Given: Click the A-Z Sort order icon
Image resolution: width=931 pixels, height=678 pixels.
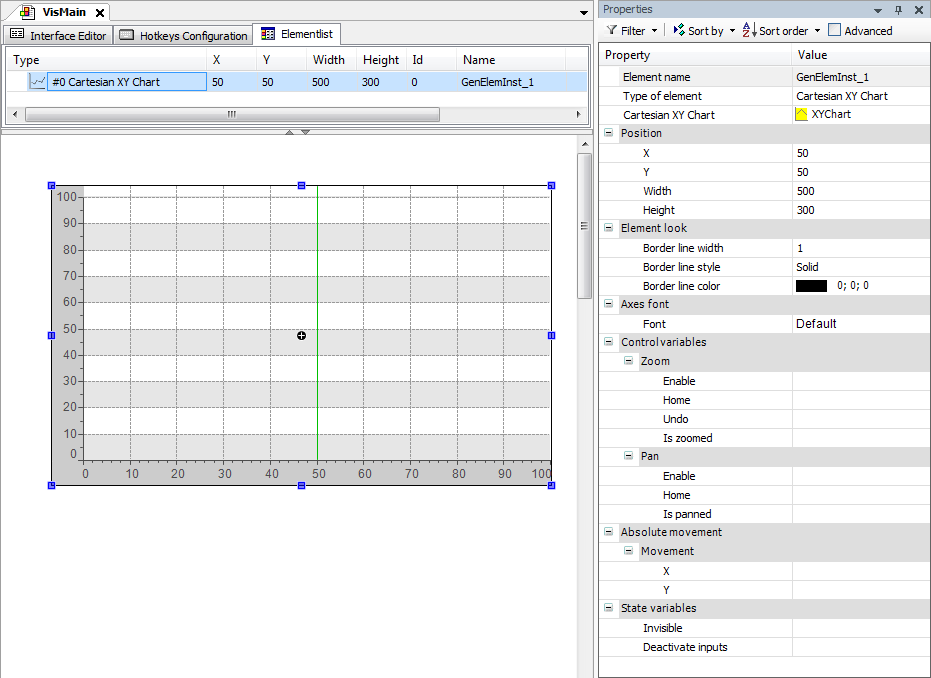Looking at the screenshot, I should pos(747,30).
